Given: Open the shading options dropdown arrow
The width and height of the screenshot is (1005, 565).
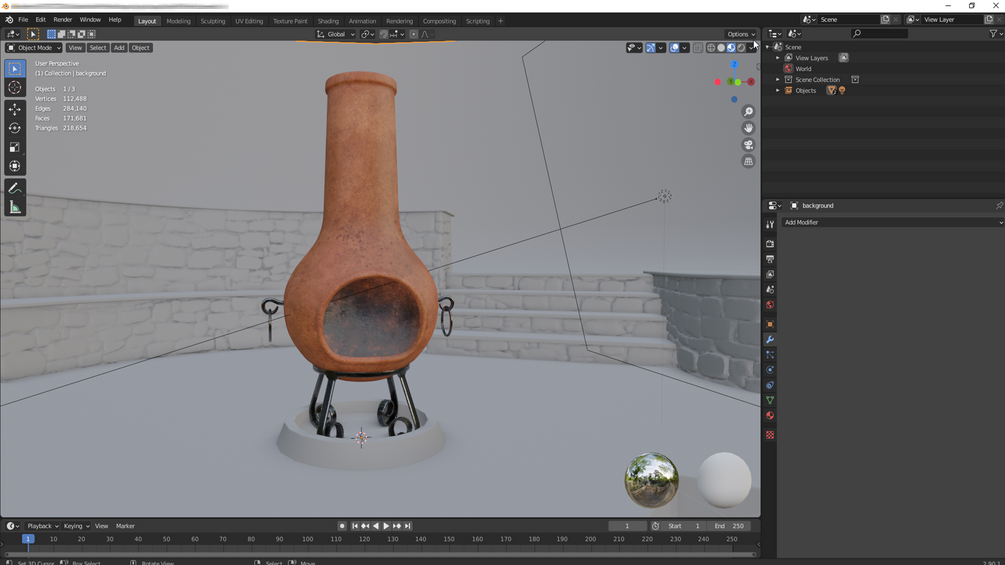Looking at the screenshot, I should (751, 47).
